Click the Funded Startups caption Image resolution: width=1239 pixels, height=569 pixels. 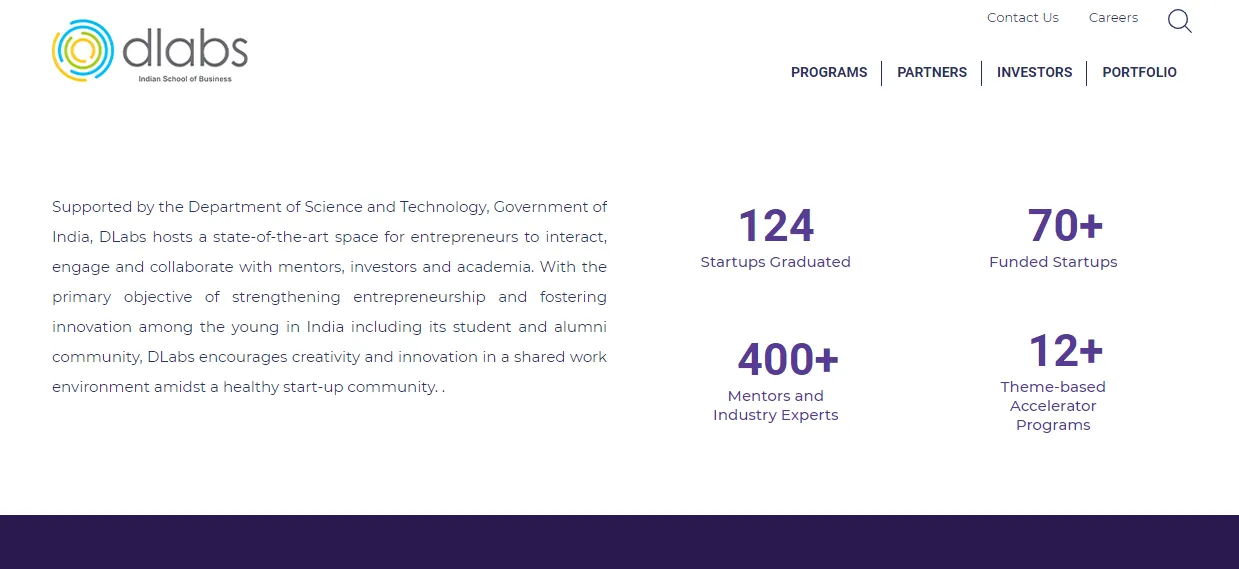[x=1053, y=262]
